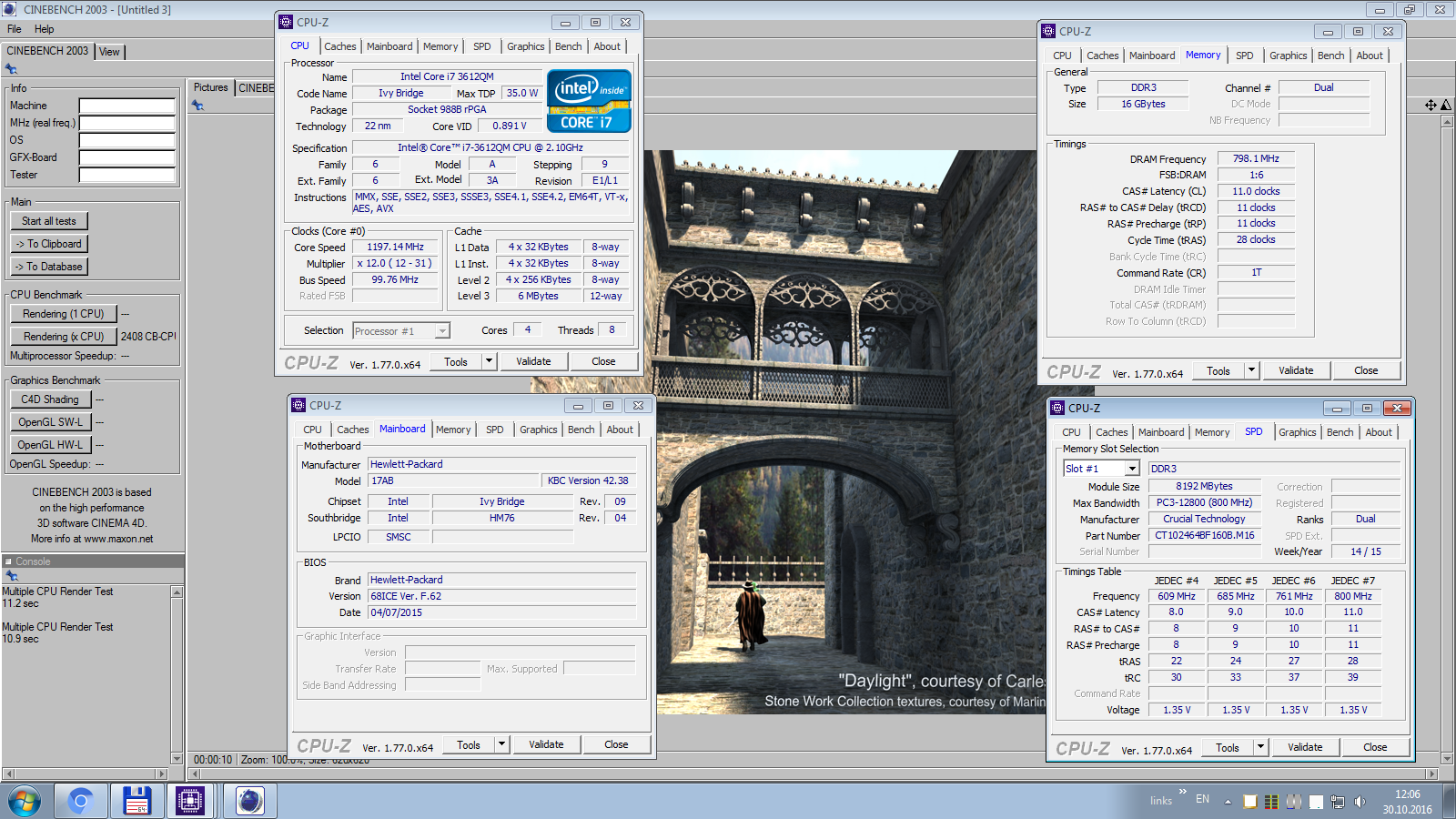Run the C4D Shading test
1456x819 pixels.
point(51,399)
